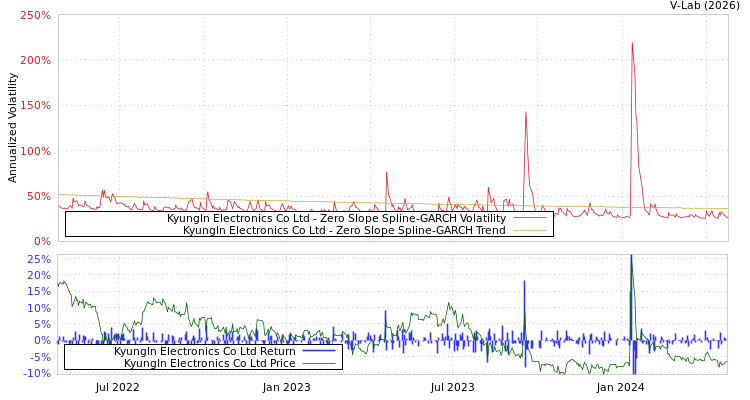Image resolution: width=750 pixels, height=400 pixels.
Task: Select the Volatility legend line swatch
Action: [x=529, y=219]
